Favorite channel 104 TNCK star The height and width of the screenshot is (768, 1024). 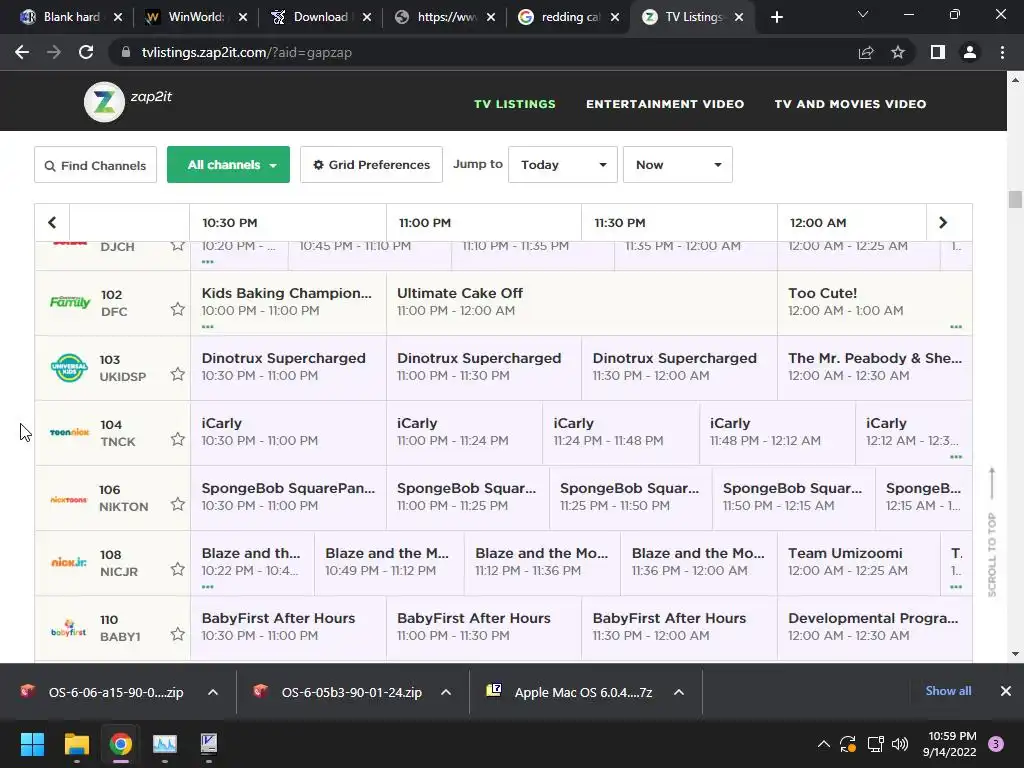(178, 439)
